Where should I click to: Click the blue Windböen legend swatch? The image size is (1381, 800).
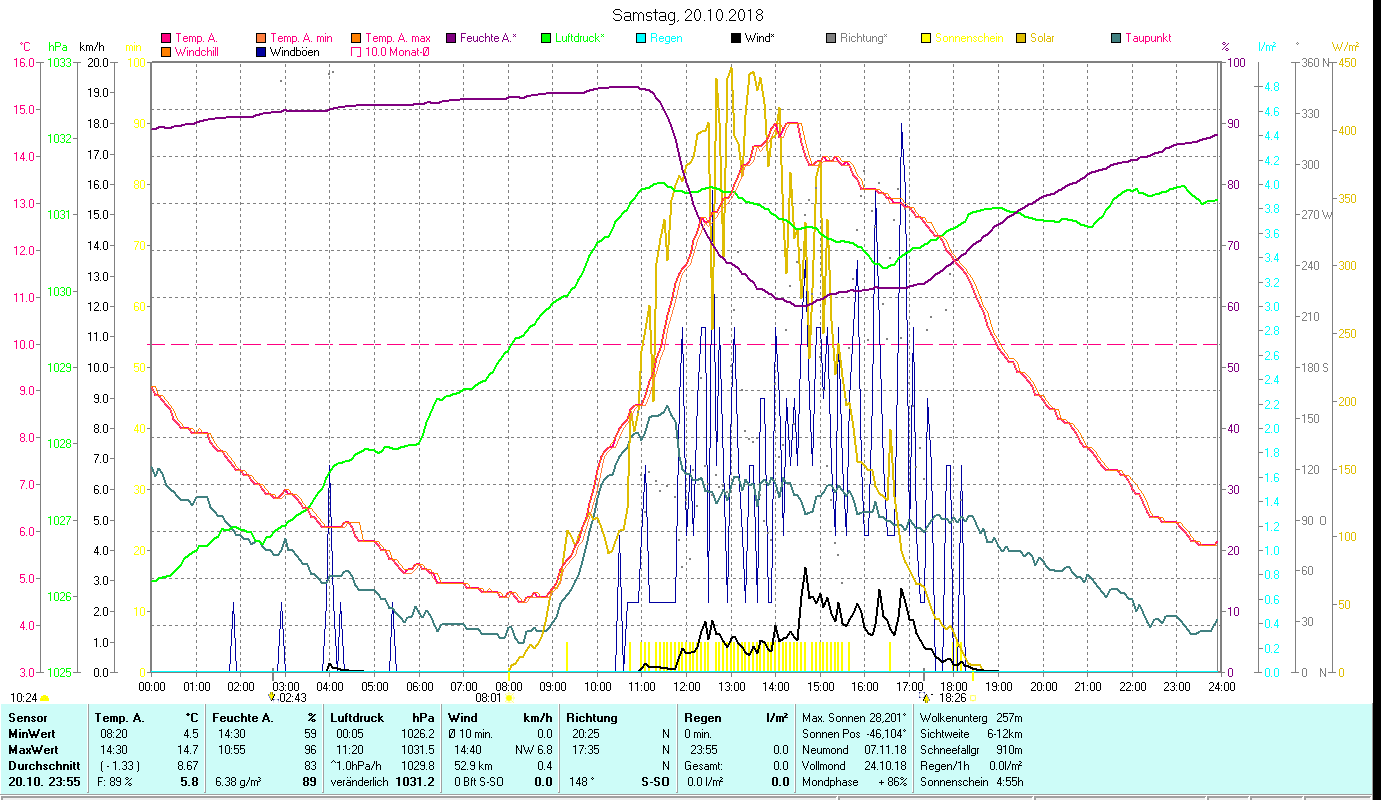pos(261,52)
